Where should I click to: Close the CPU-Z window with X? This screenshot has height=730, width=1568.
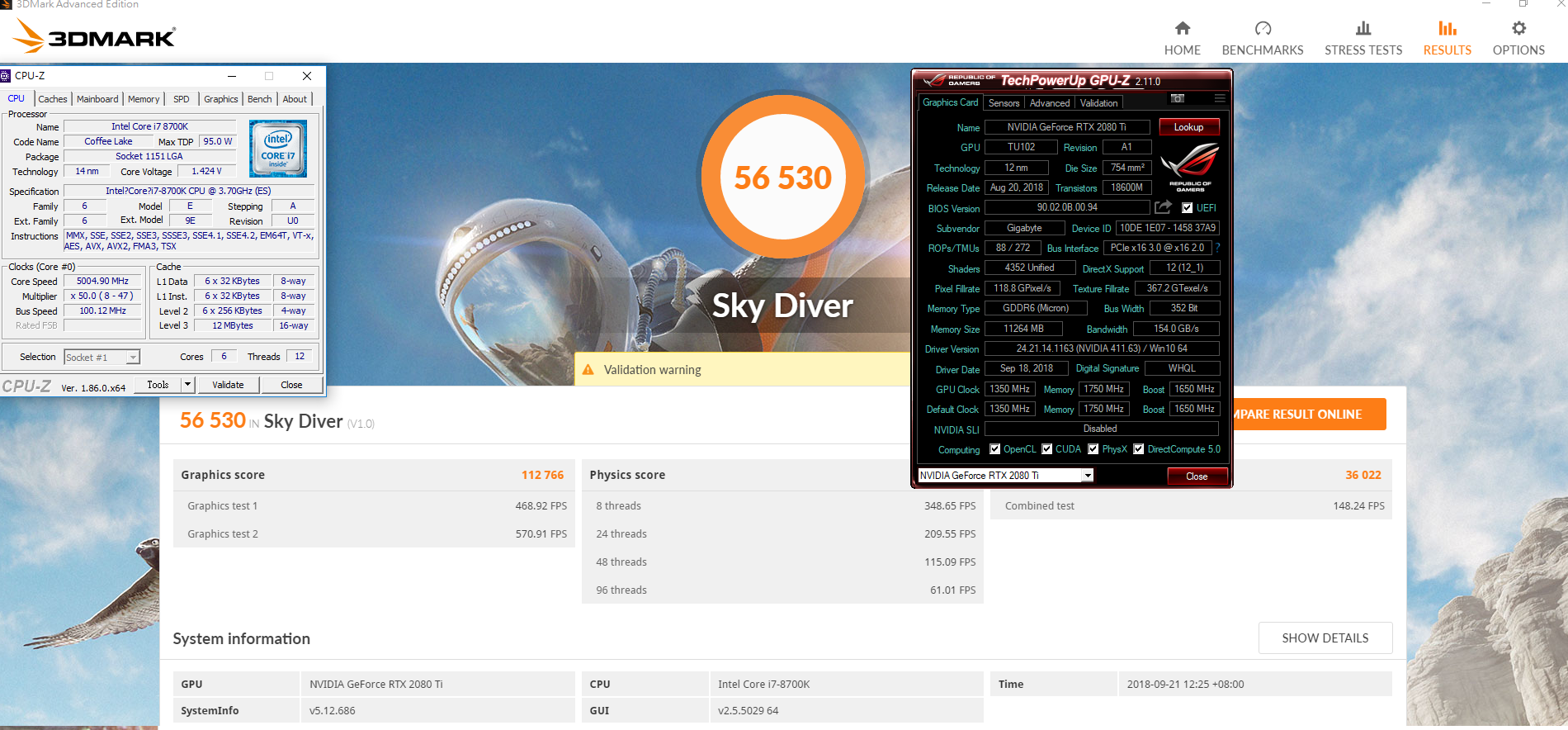click(x=307, y=76)
